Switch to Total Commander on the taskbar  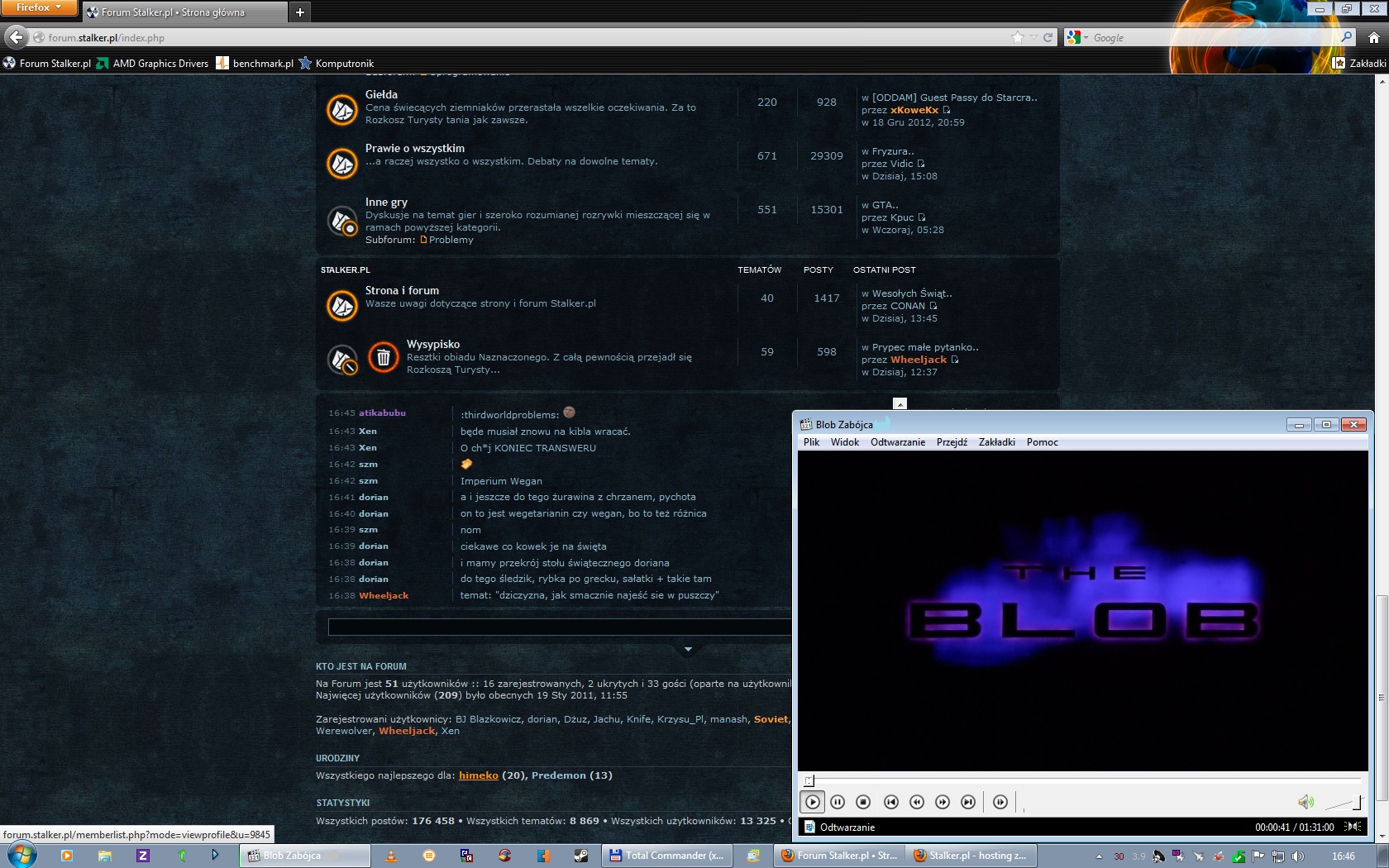(666, 856)
